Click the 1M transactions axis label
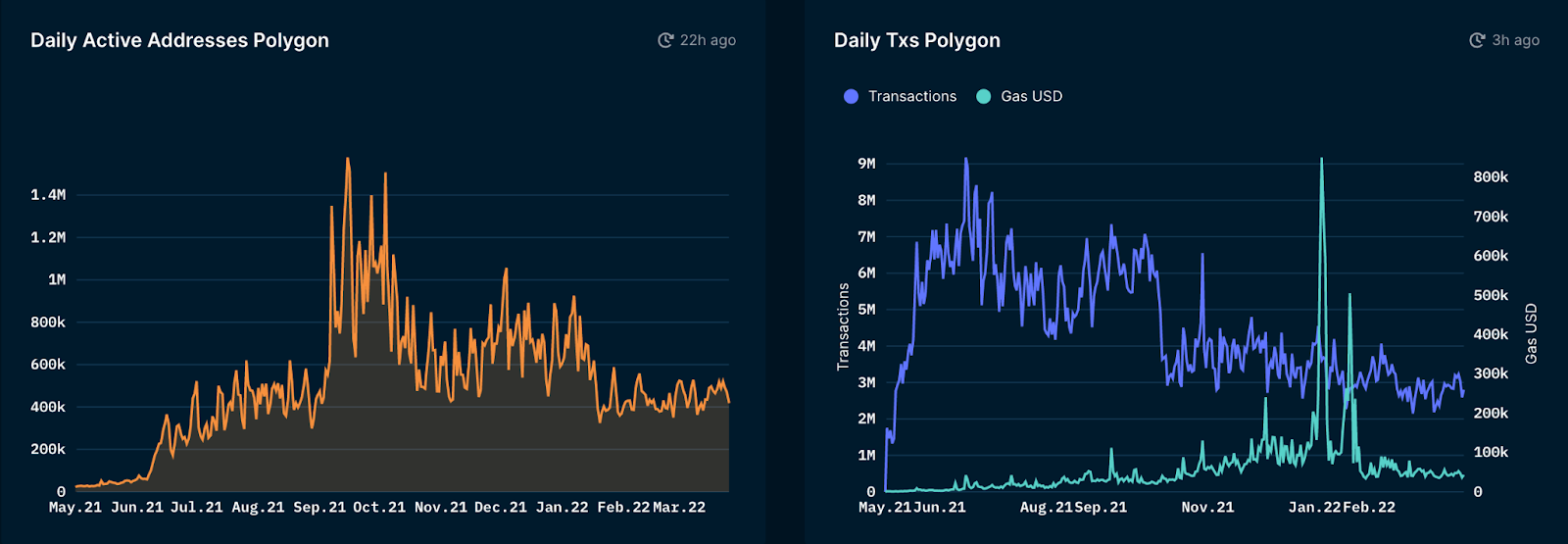The image size is (1568, 544). (x=866, y=455)
